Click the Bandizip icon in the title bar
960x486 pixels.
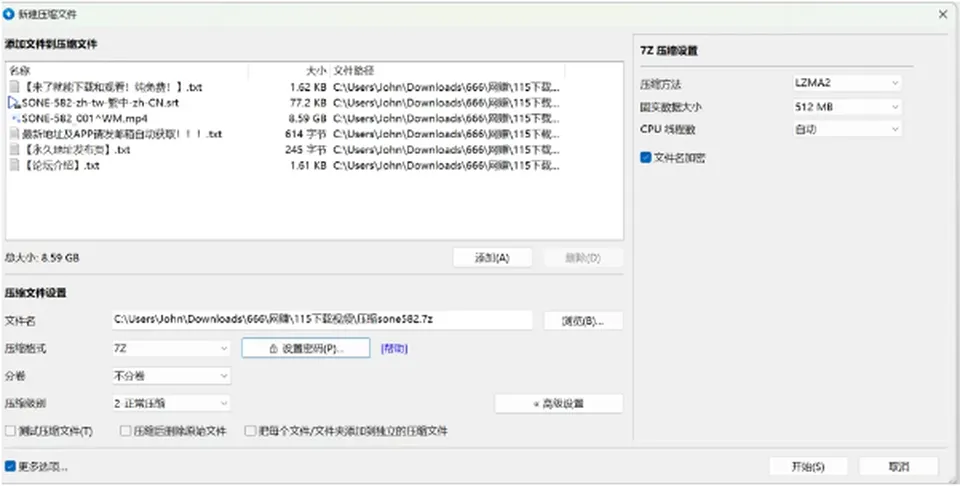point(9,14)
